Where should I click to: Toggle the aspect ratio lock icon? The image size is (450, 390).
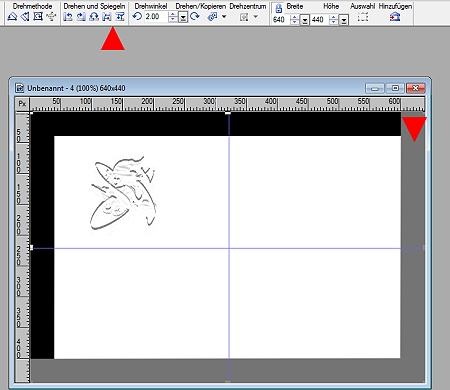pos(279,8)
